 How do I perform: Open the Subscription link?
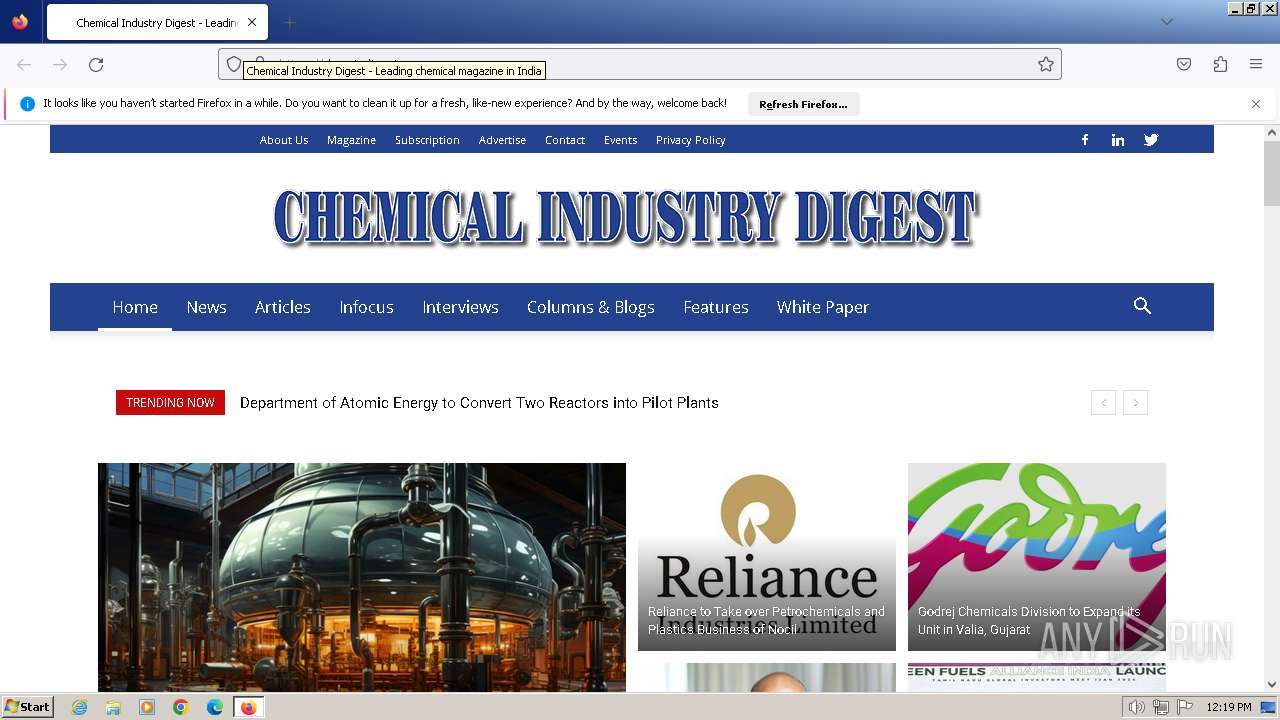pyautogui.click(x=427, y=140)
